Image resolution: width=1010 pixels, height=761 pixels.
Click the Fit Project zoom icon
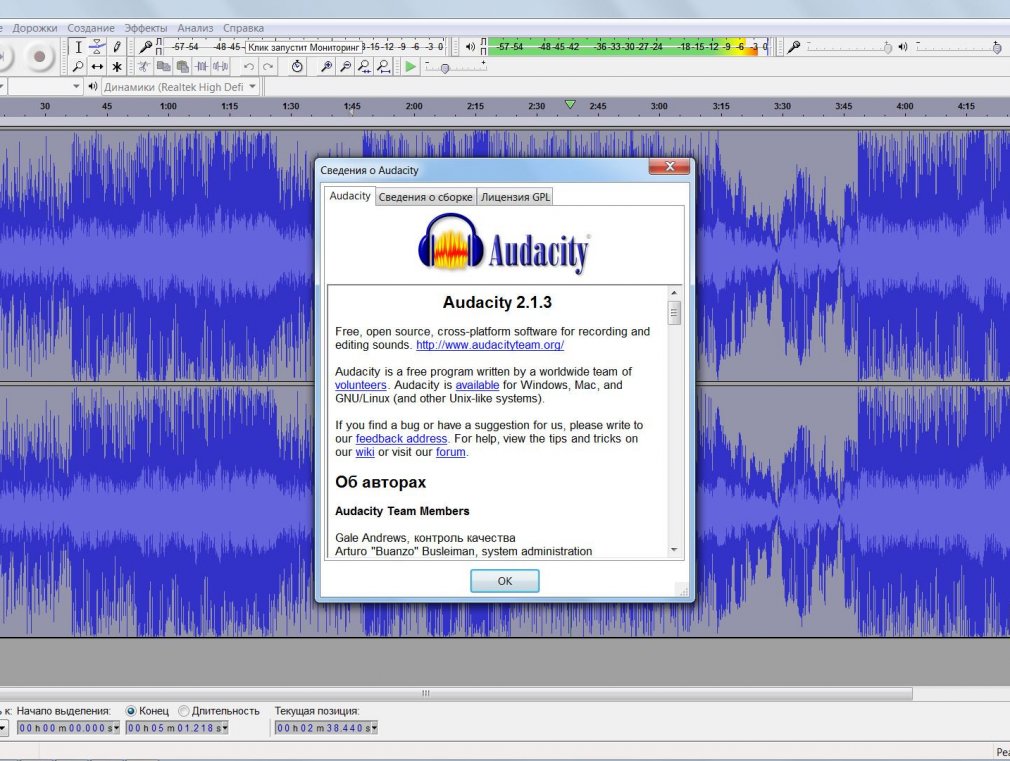[384, 66]
